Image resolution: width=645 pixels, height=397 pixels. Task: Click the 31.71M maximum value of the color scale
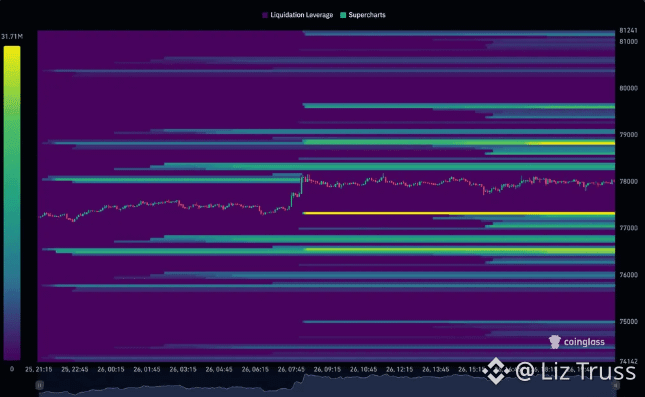(12, 37)
